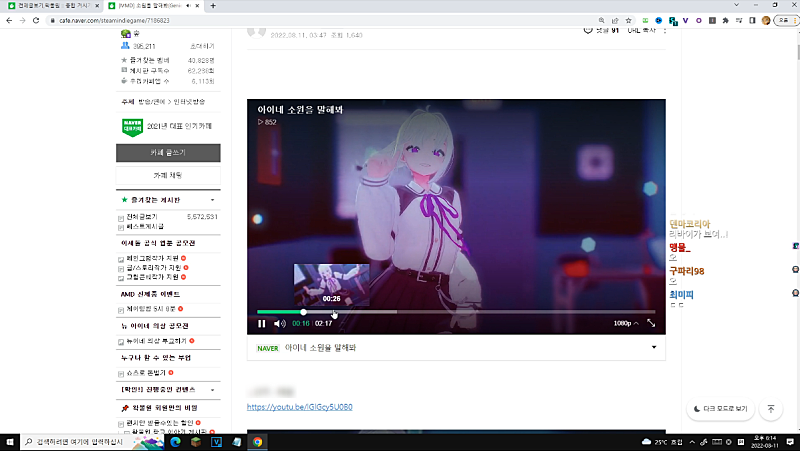Pause the video with the pause button
This screenshot has height=451, width=800.
coord(262,323)
